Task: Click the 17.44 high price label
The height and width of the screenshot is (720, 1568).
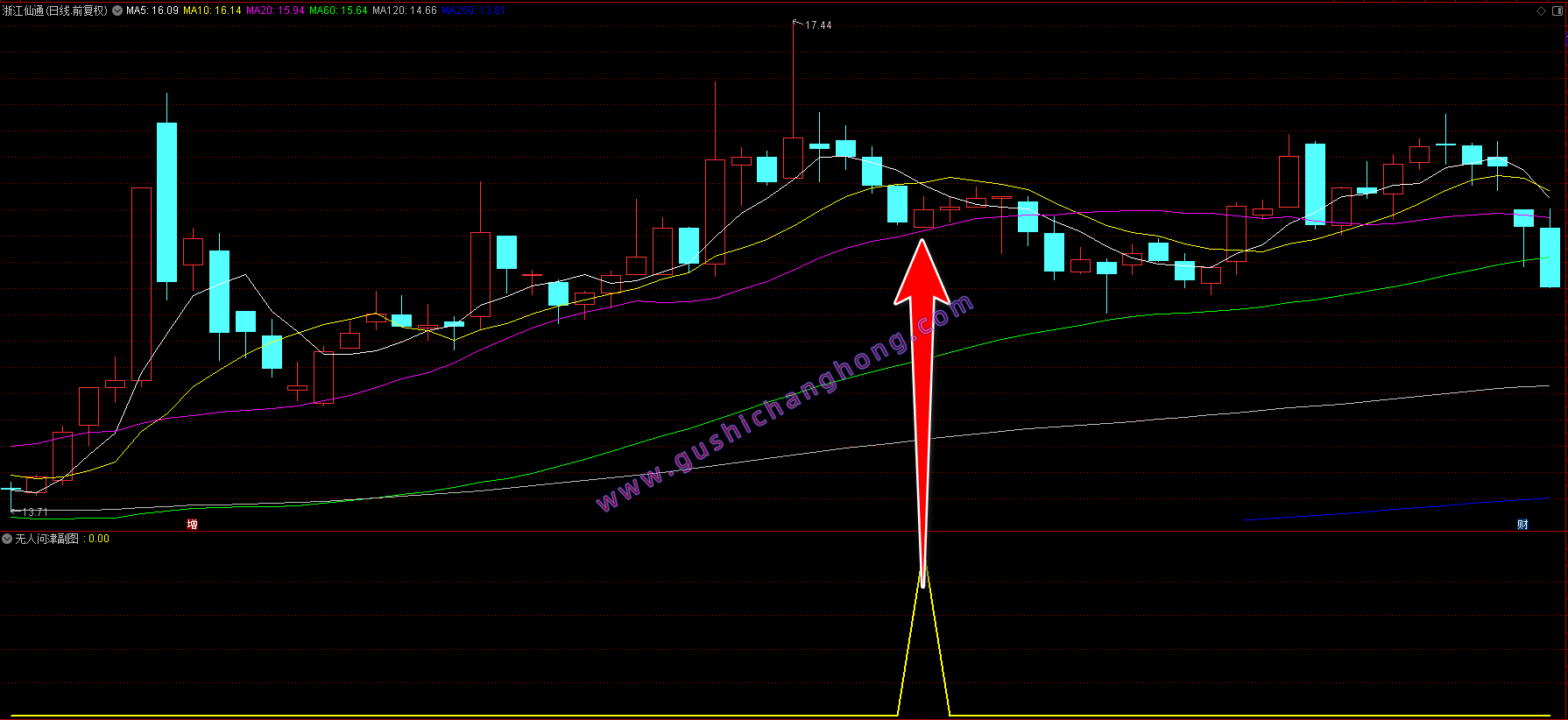Action: click(818, 25)
